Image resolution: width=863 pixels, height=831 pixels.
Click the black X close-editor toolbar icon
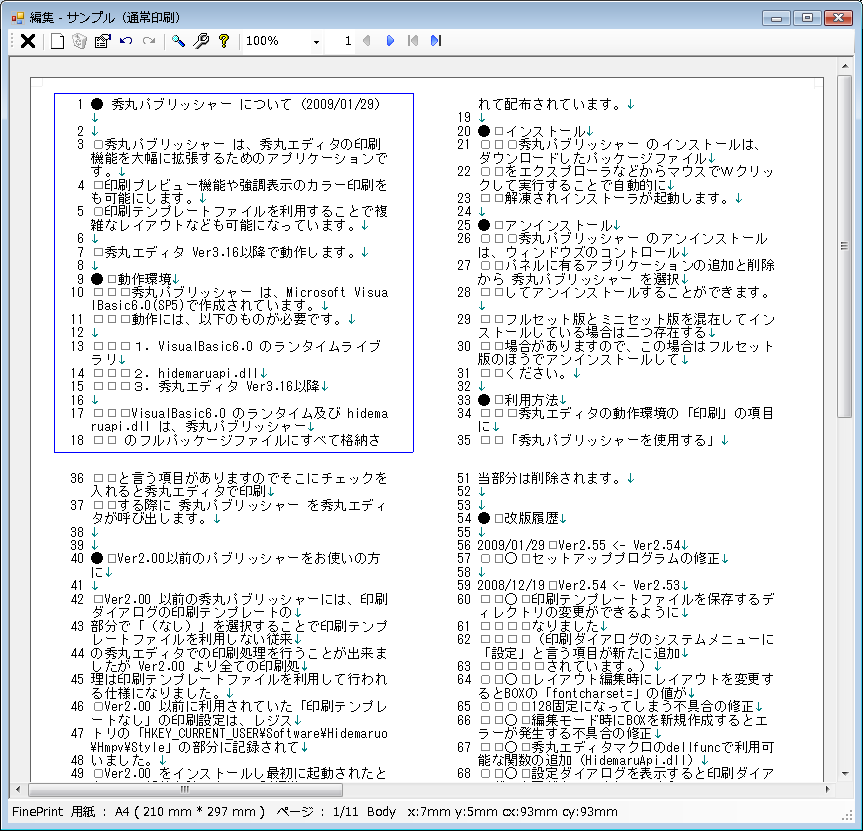28,41
